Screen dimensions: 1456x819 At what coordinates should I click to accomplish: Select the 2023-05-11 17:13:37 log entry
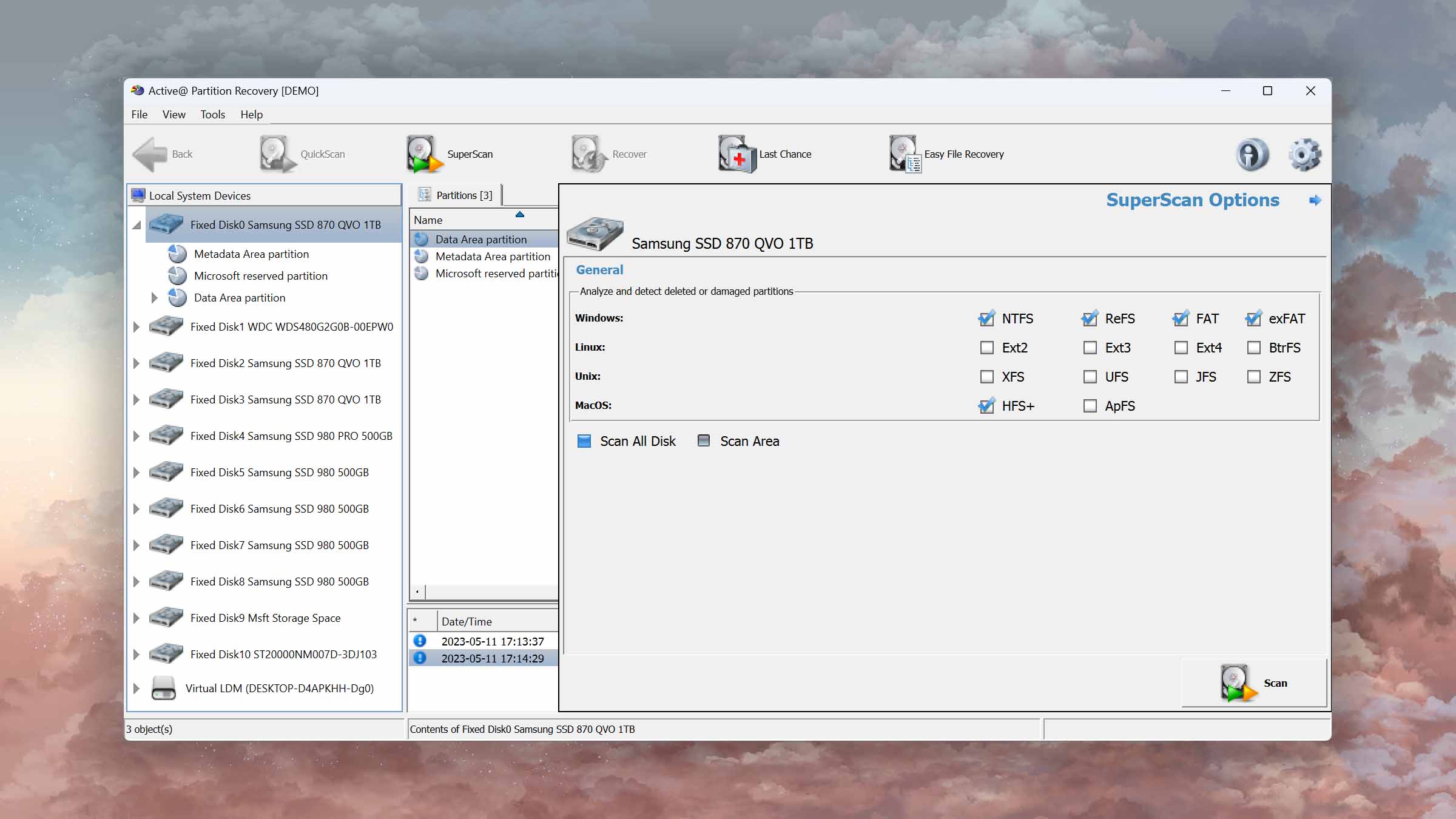(x=484, y=641)
